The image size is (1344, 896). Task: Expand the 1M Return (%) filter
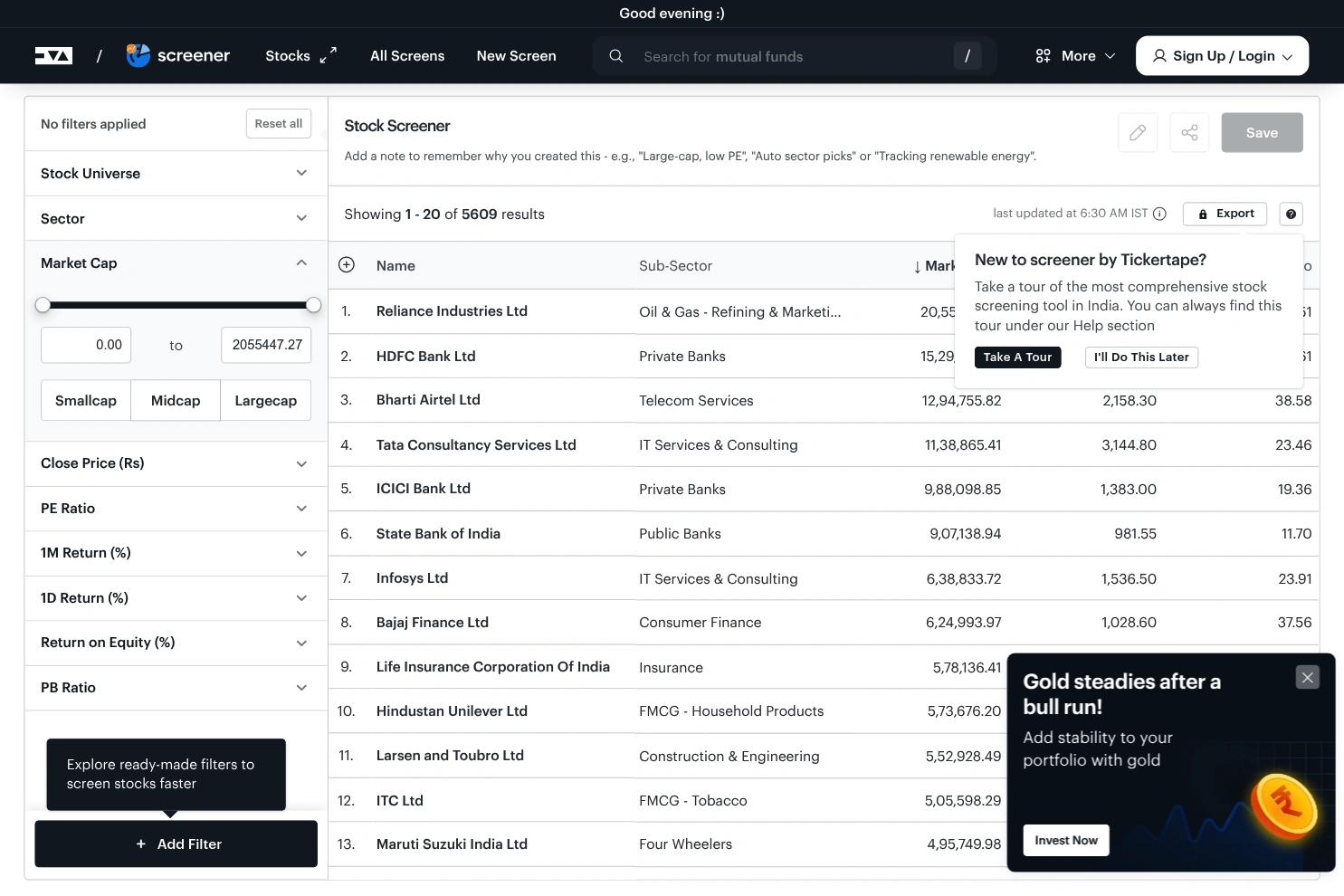176,553
